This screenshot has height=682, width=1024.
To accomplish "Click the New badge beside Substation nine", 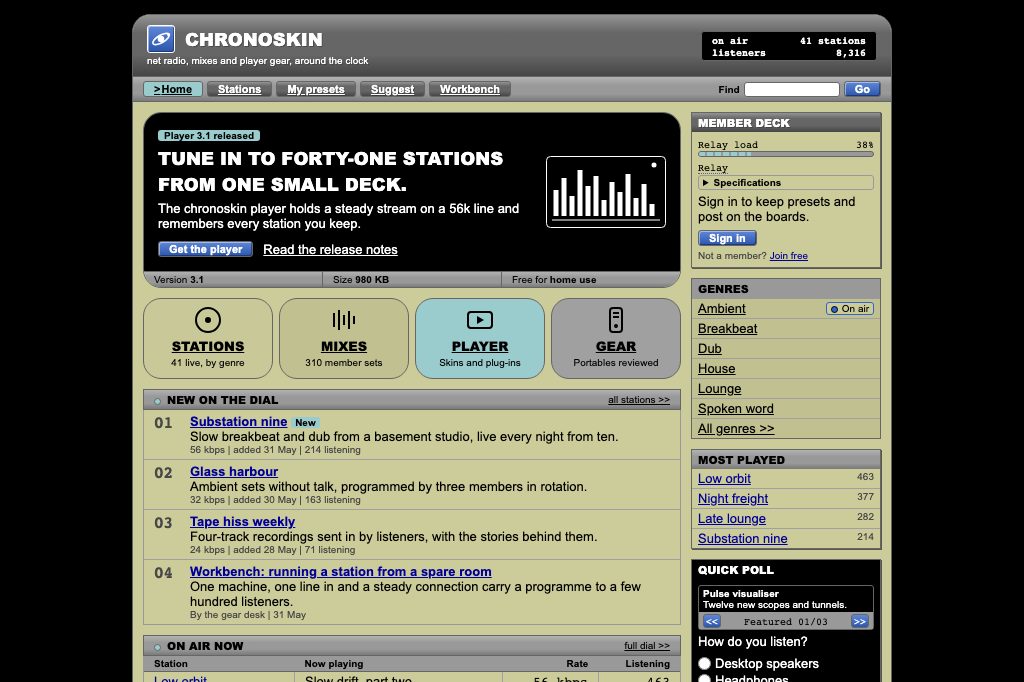I will point(305,422).
